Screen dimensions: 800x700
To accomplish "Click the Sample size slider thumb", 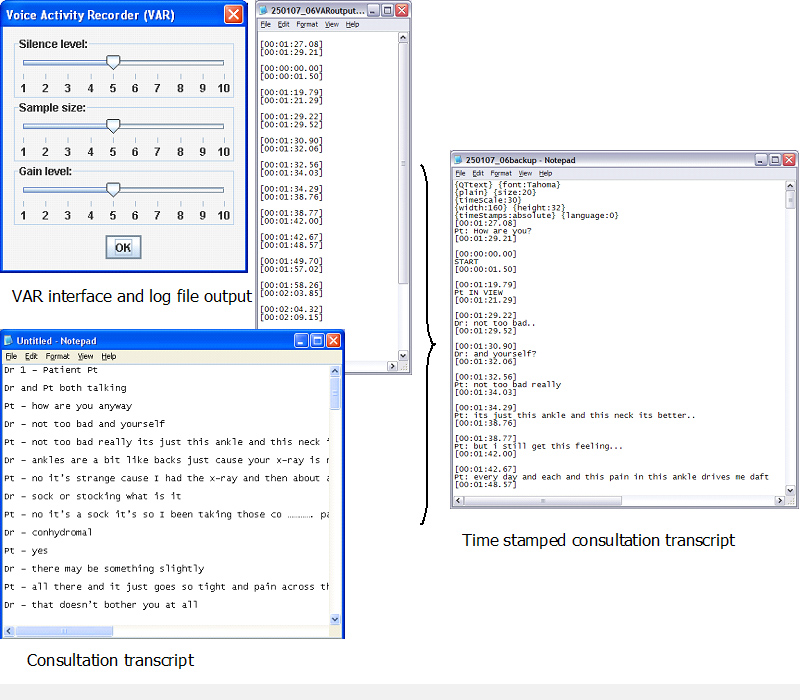I will tap(113, 125).
